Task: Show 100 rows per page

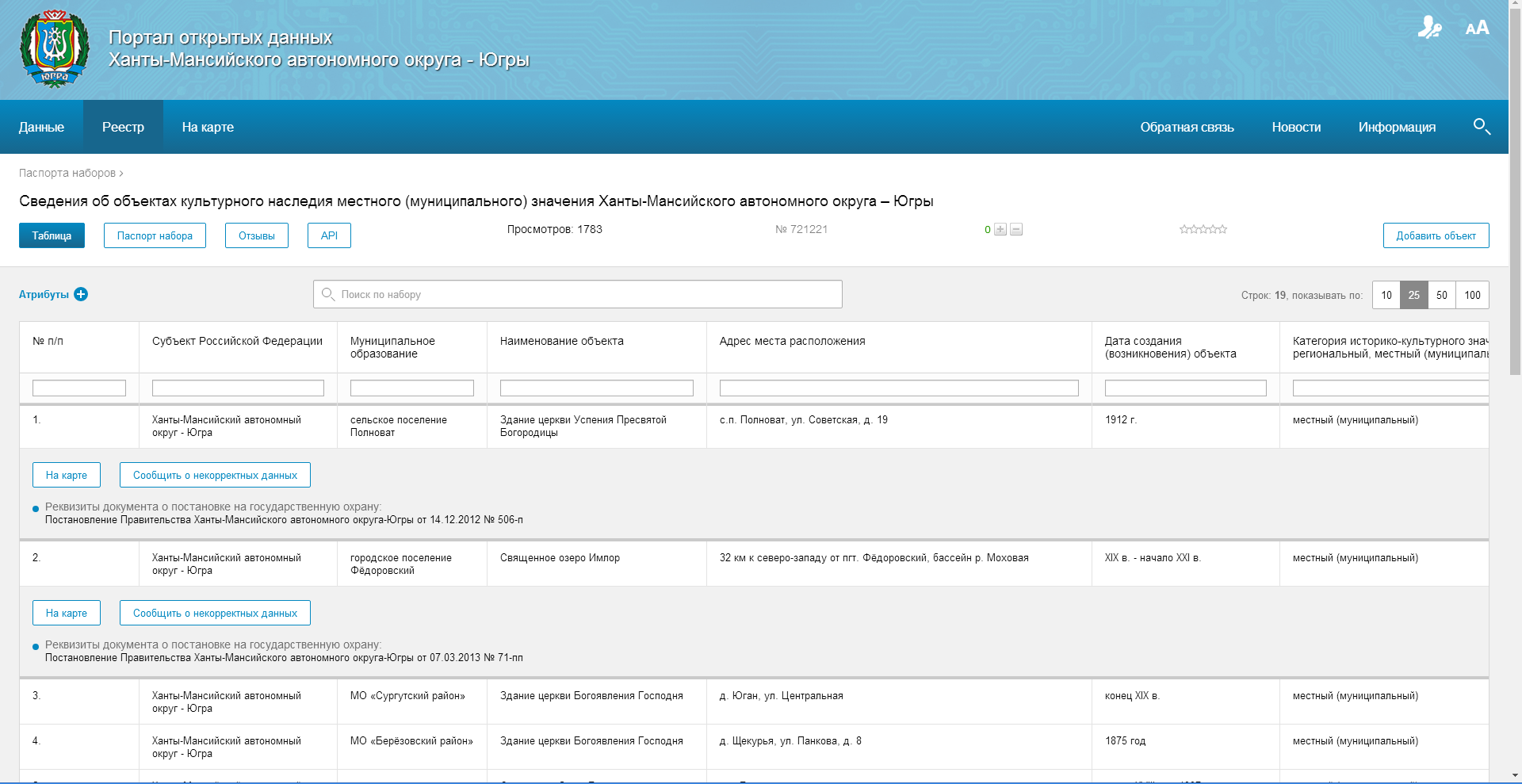Action: pyautogui.click(x=1472, y=295)
